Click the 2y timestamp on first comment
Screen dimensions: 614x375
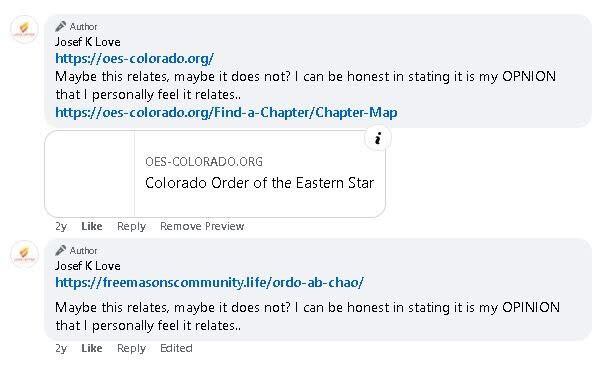[x=61, y=226]
